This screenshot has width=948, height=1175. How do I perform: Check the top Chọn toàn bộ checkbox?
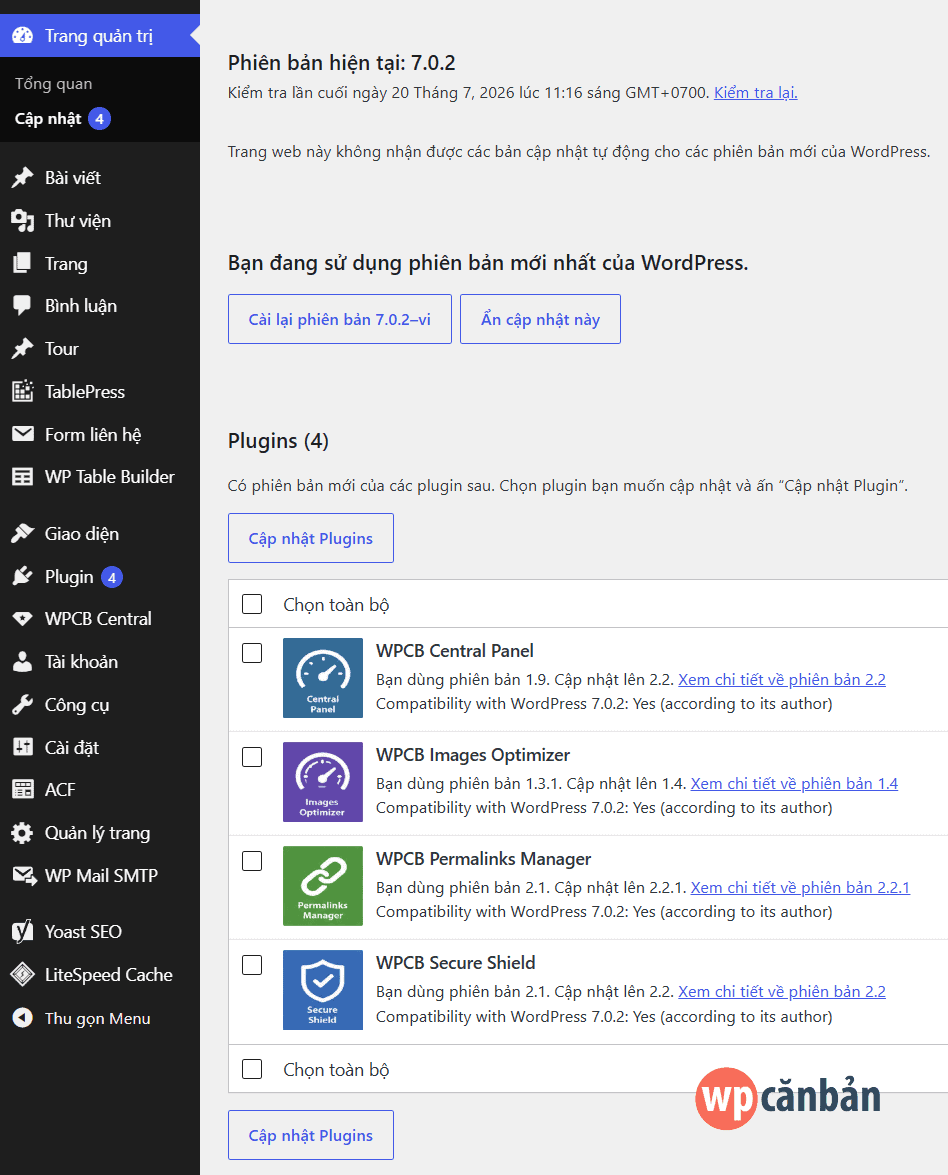(x=252, y=604)
